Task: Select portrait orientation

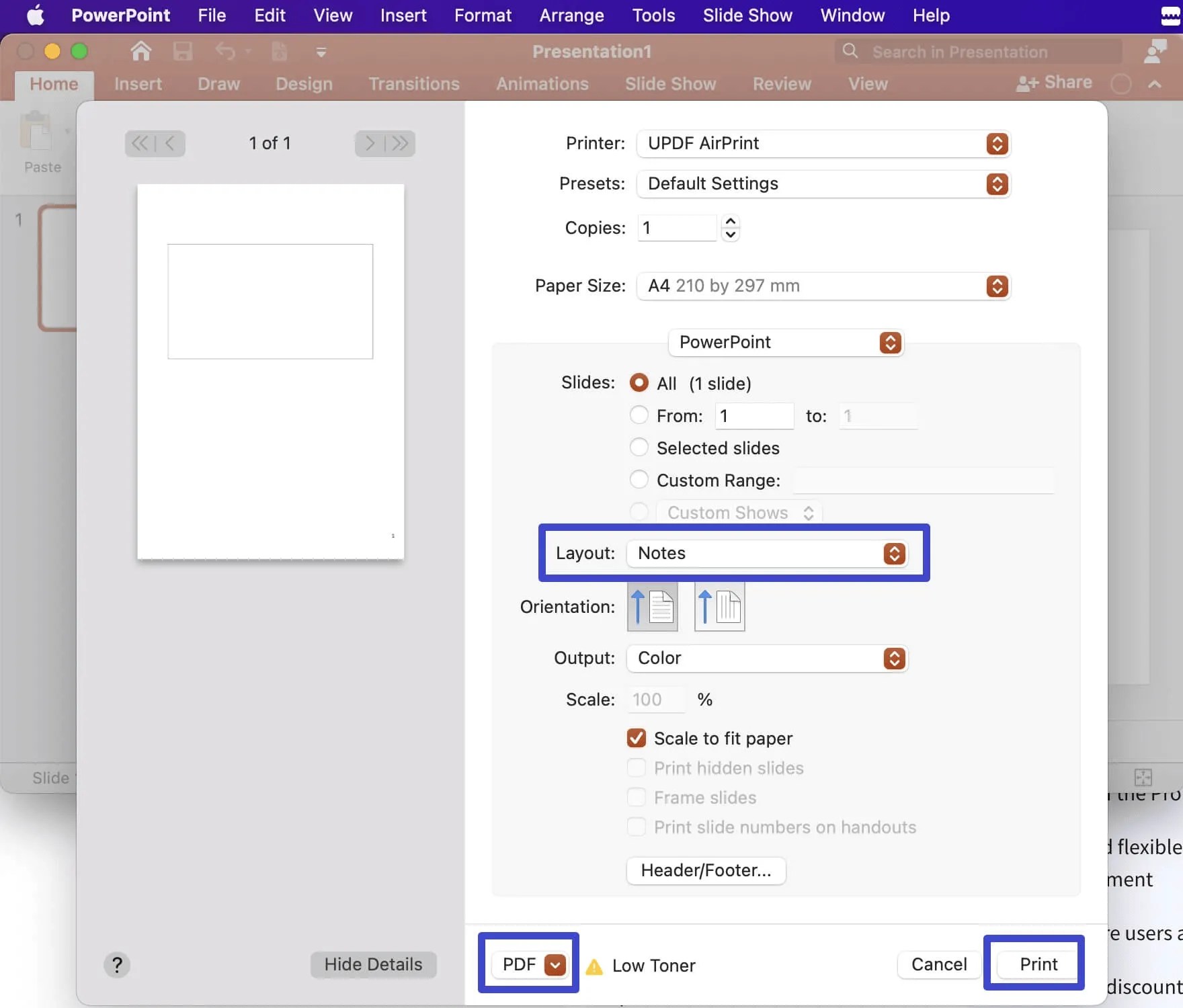Action: (652, 607)
